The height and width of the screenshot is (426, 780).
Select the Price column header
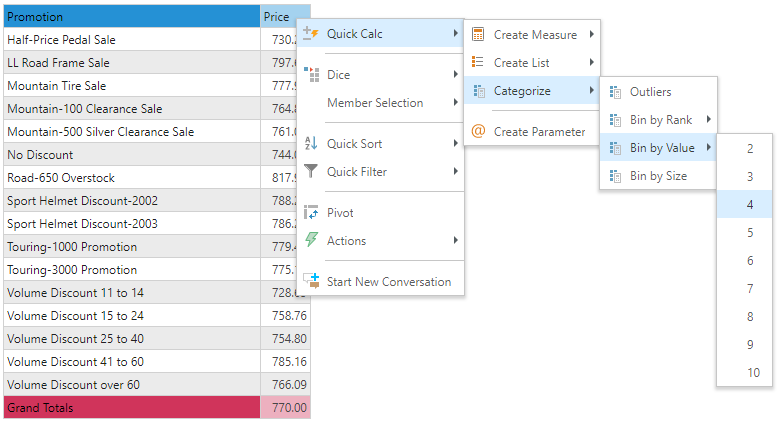coord(277,17)
